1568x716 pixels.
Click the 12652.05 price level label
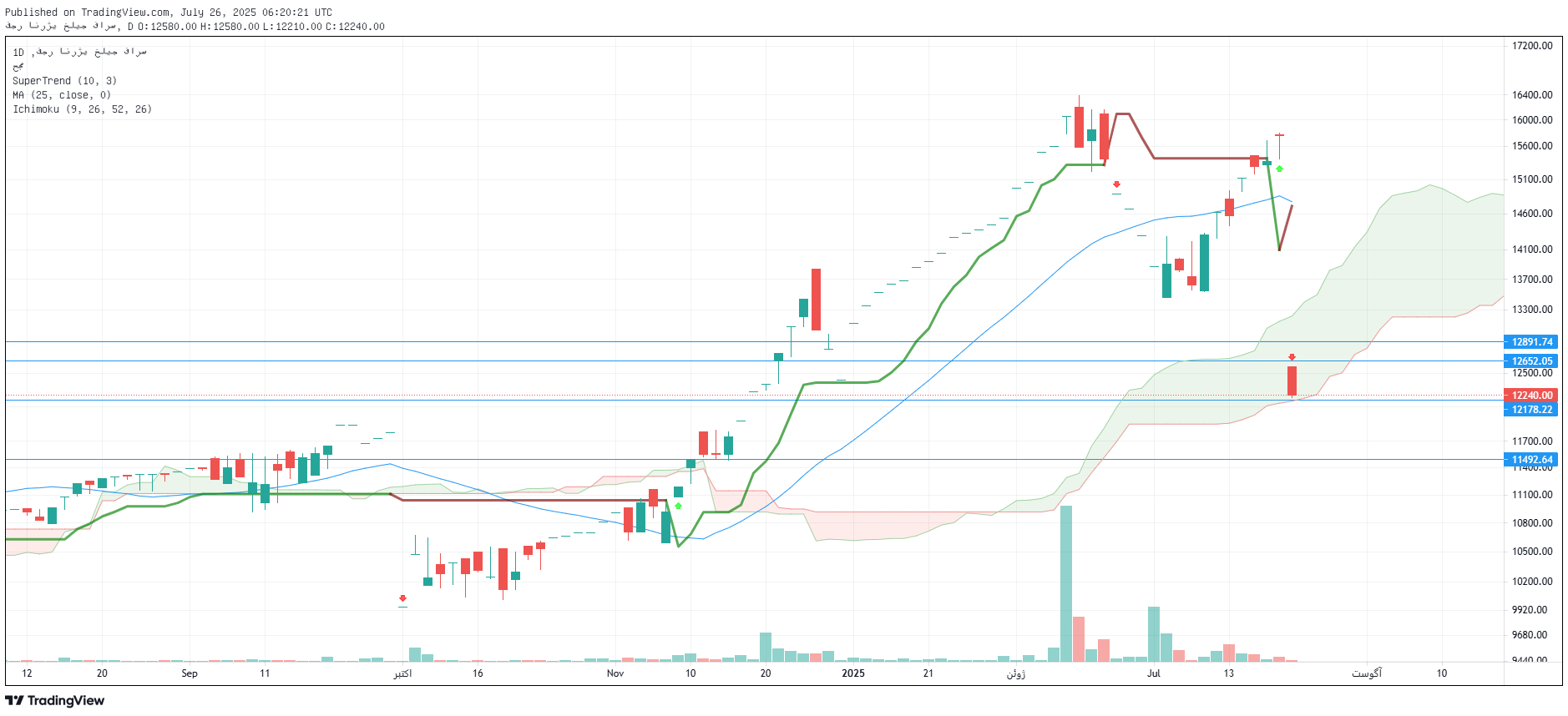[1531, 361]
